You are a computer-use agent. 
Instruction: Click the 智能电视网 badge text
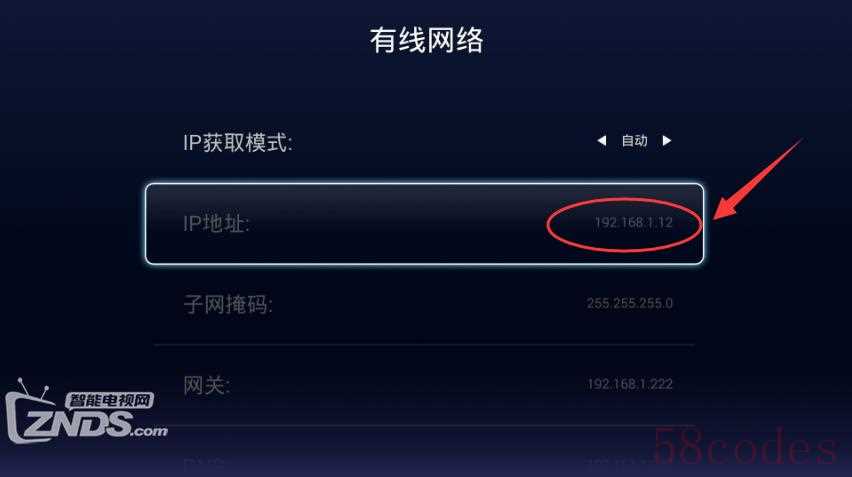(x=110, y=400)
